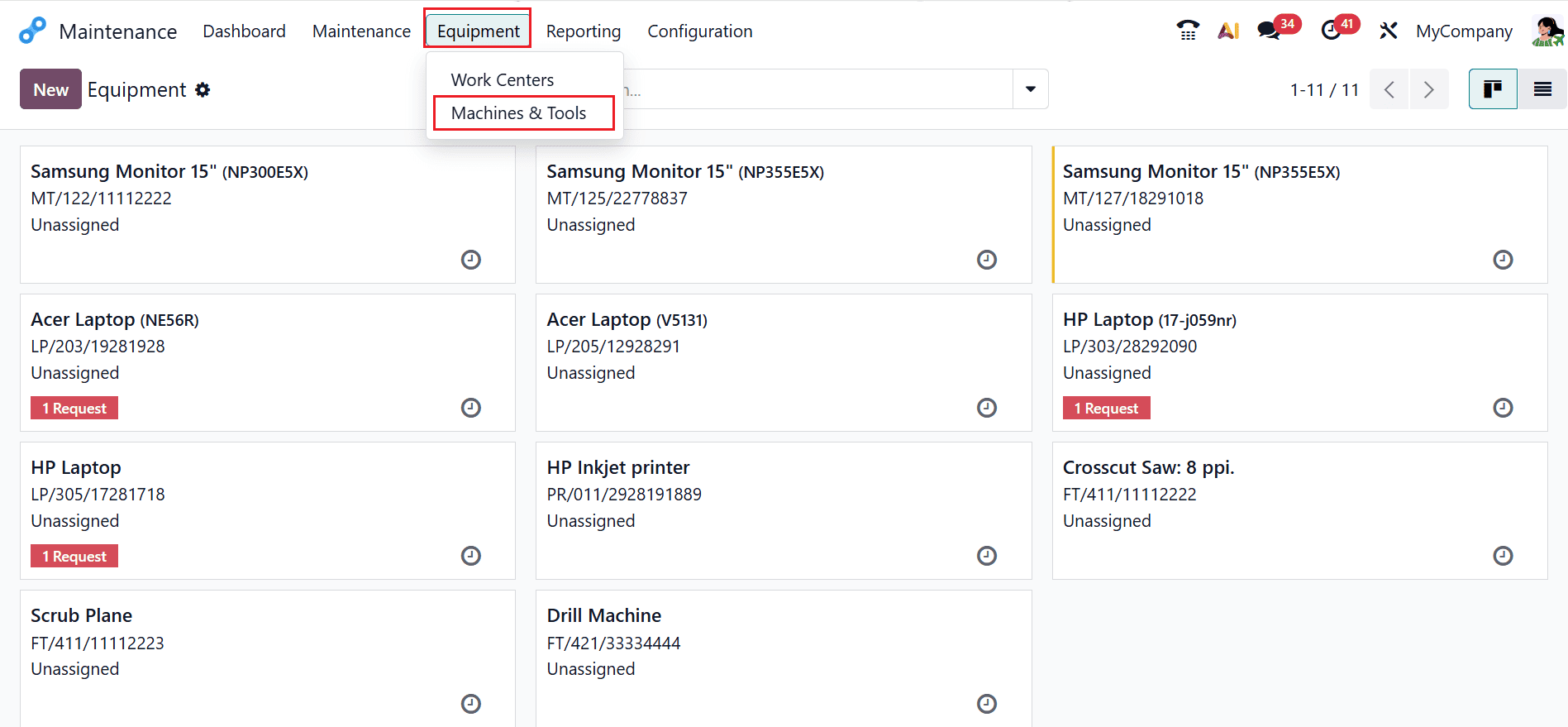Viewport: 1568px width, 727px height.
Task: Open the VoIP phone icon
Action: (x=1188, y=31)
